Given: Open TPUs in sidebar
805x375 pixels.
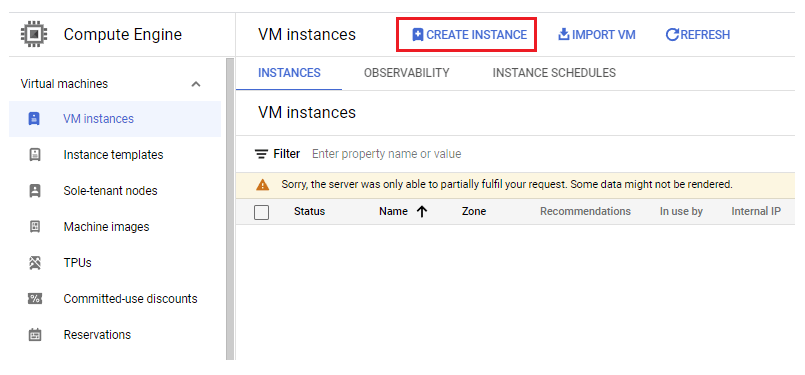Looking at the screenshot, I should pyautogui.click(x=115, y=262).
